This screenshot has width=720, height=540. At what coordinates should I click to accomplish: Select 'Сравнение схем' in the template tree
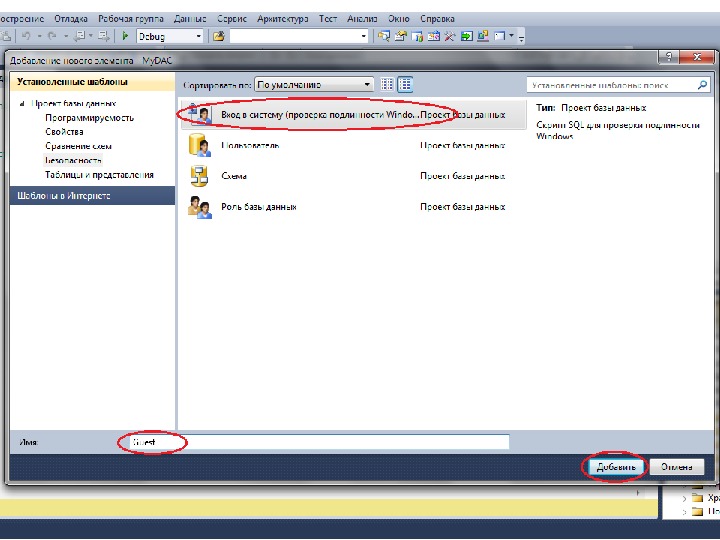click(79, 146)
